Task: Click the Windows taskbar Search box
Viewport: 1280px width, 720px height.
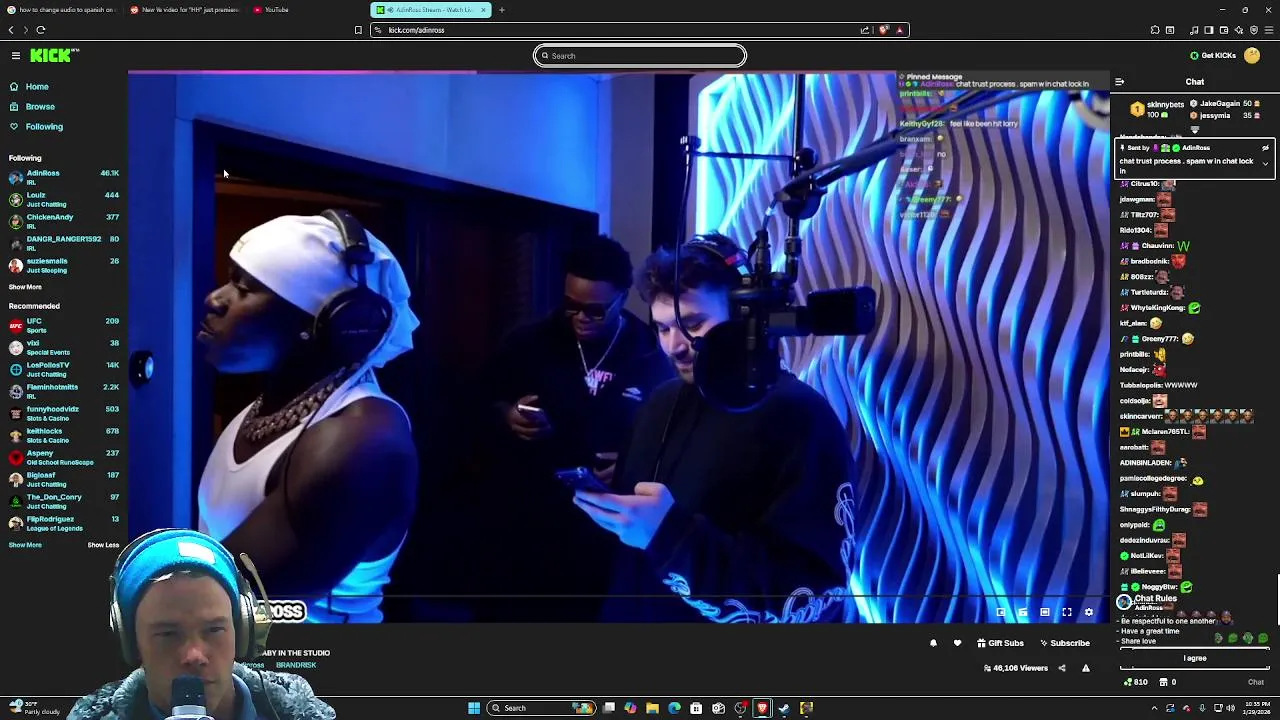Action: [x=542, y=708]
